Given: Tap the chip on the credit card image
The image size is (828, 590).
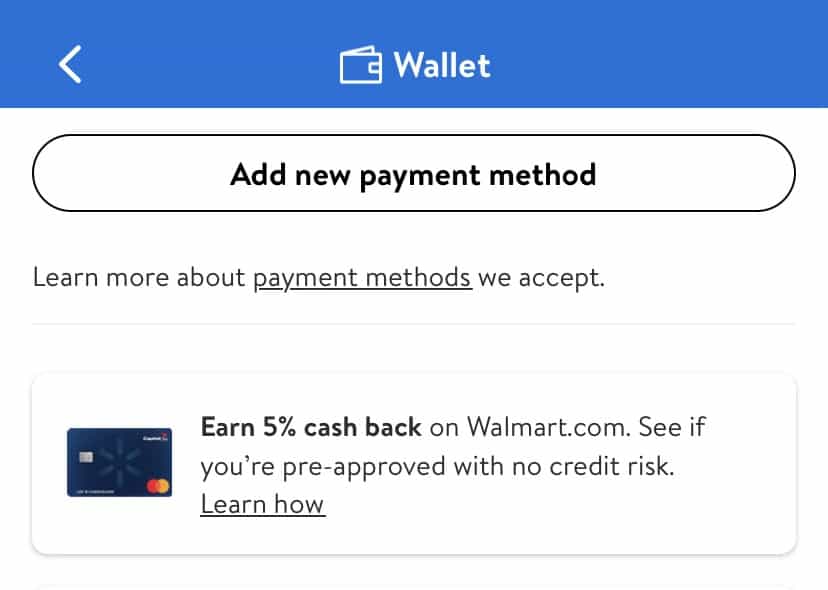Looking at the screenshot, I should click(86, 456).
